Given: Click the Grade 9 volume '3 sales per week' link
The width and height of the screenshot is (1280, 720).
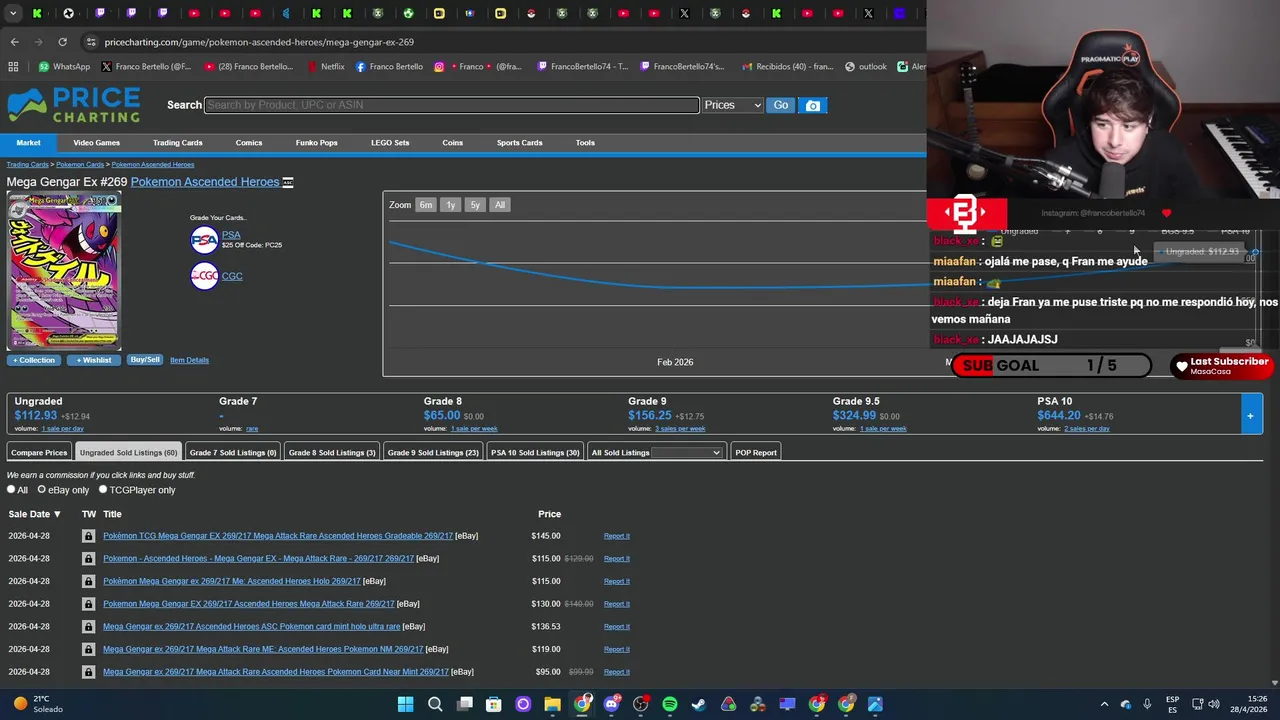Looking at the screenshot, I should [x=680, y=429].
